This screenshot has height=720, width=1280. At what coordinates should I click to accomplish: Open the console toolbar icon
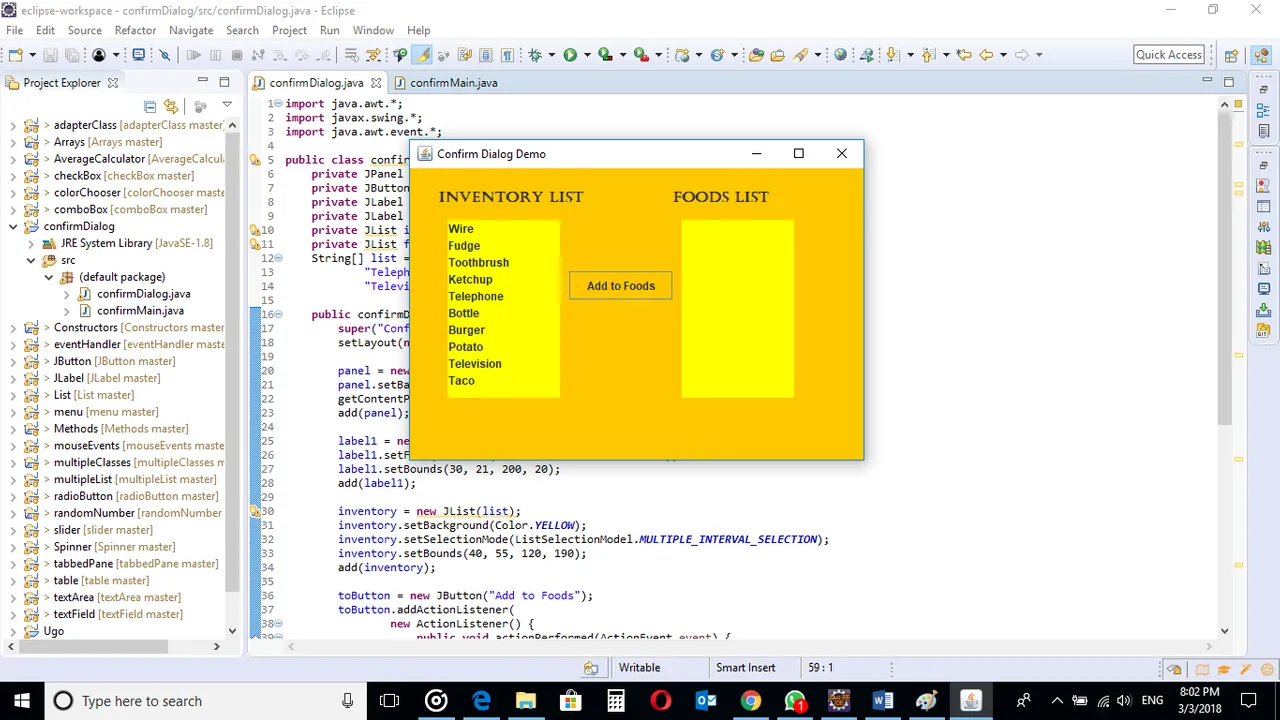click(x=138, y=55)
